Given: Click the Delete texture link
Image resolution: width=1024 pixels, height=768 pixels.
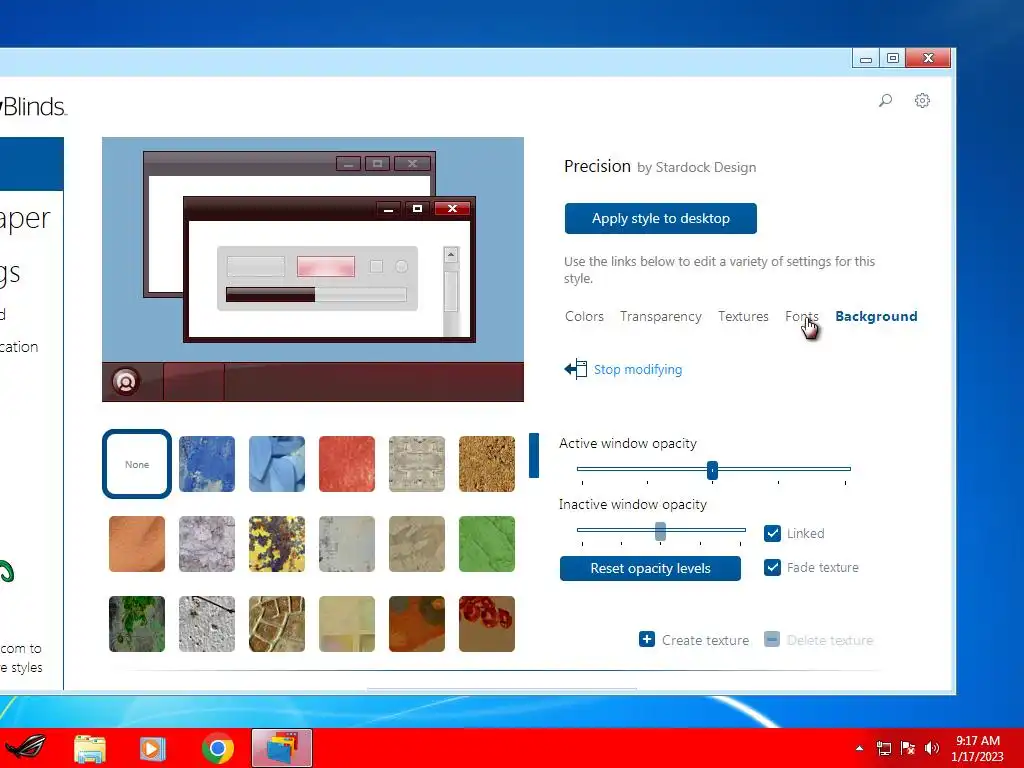Looking at the screenshot, I should (x=829, y=641).
